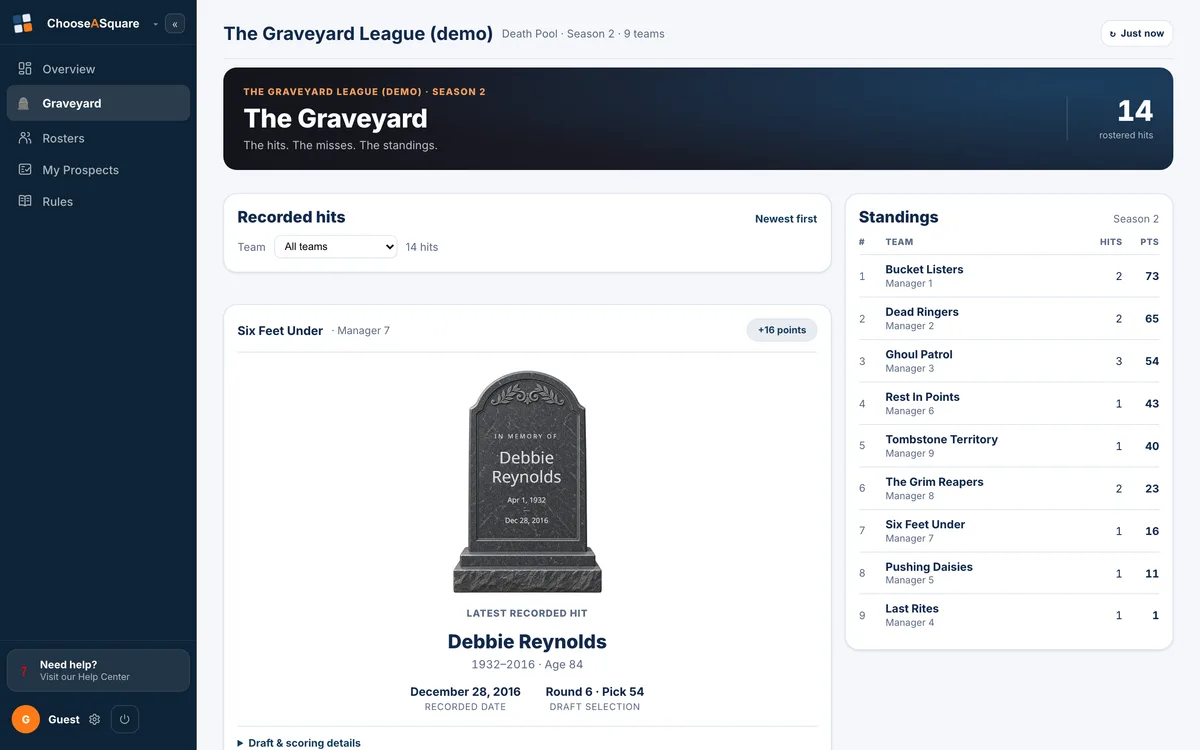Click the PTS column header
This screenshot has height=750, width=1200.
[x=1149, y=242]
